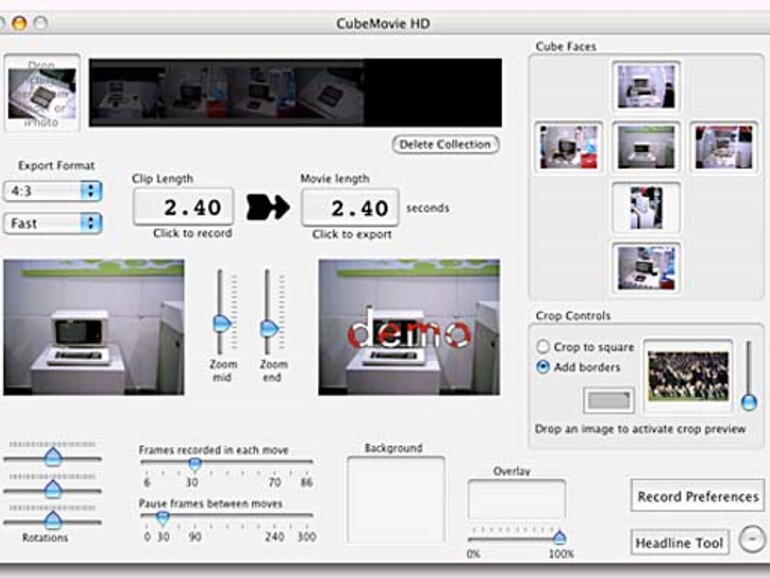
Task: Click the "Rotations" label
Action: [45, 538]
